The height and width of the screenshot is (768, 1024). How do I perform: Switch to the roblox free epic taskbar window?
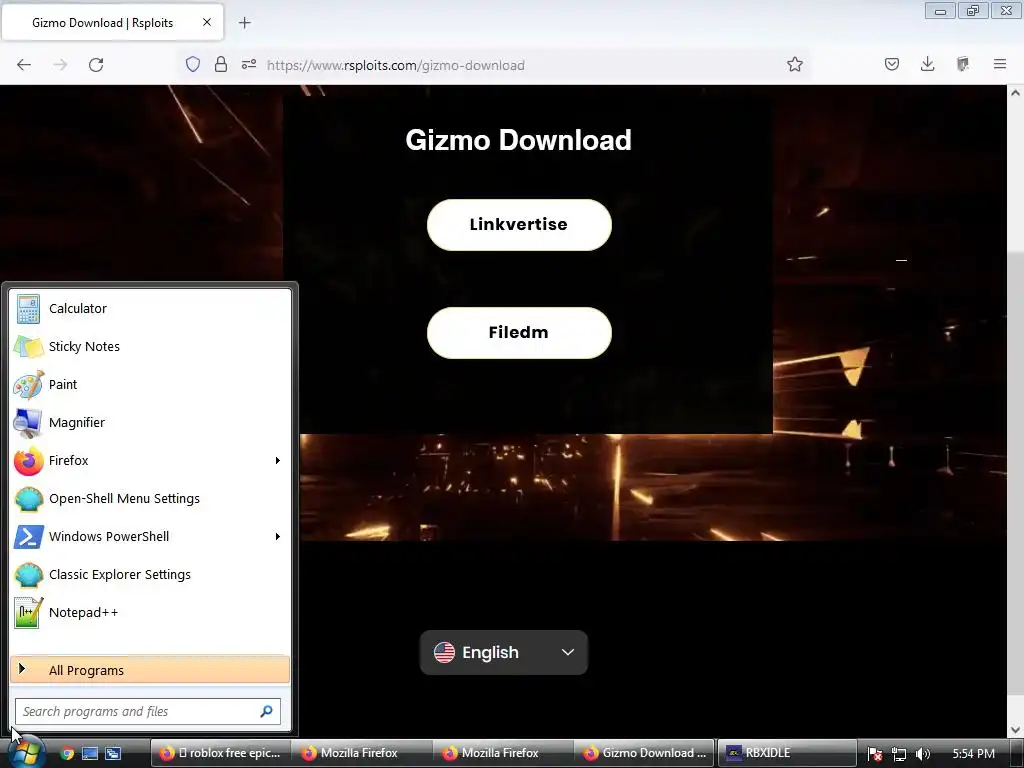coord(220,753)
